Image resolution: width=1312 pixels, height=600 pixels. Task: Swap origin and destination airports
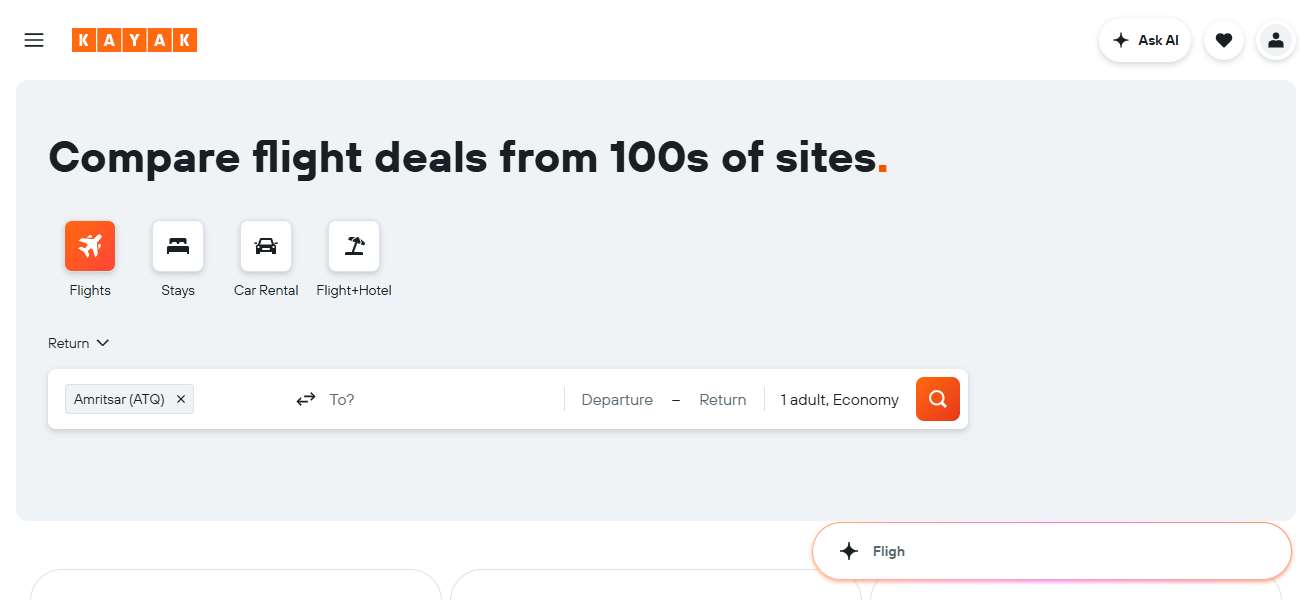[x=306, y=400]
